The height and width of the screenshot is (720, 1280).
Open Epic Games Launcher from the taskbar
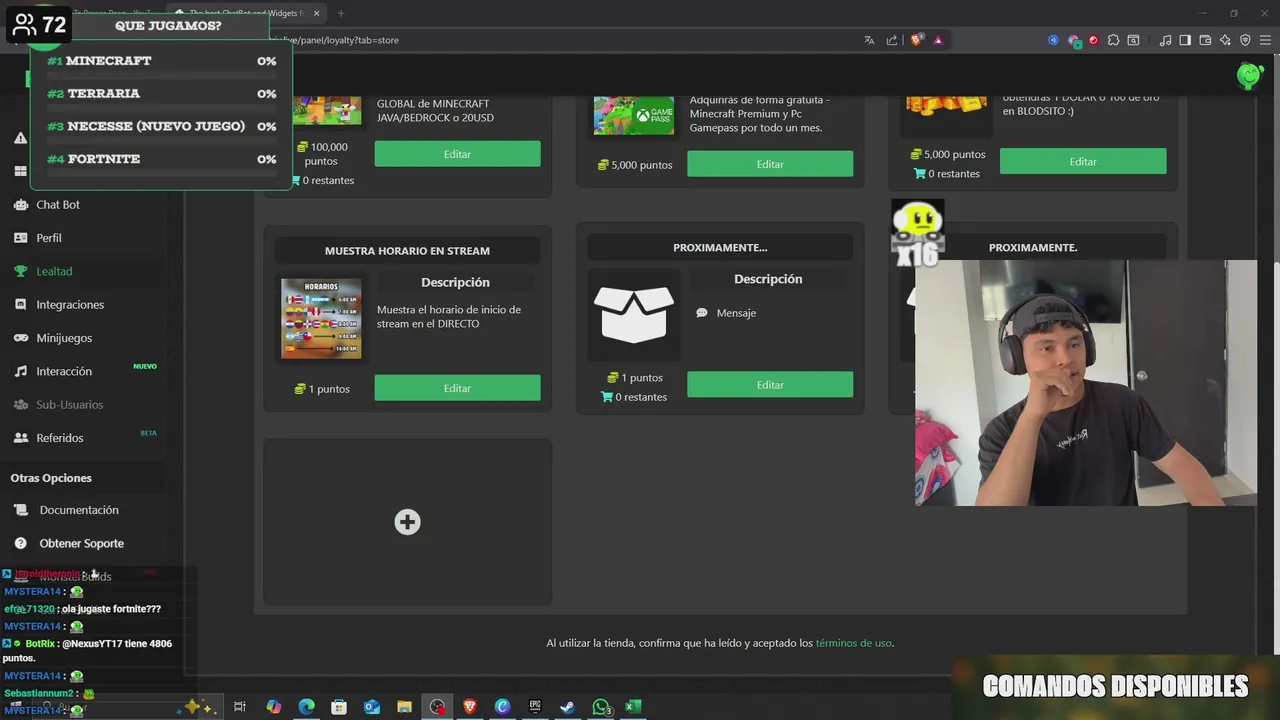click(535, 707)
